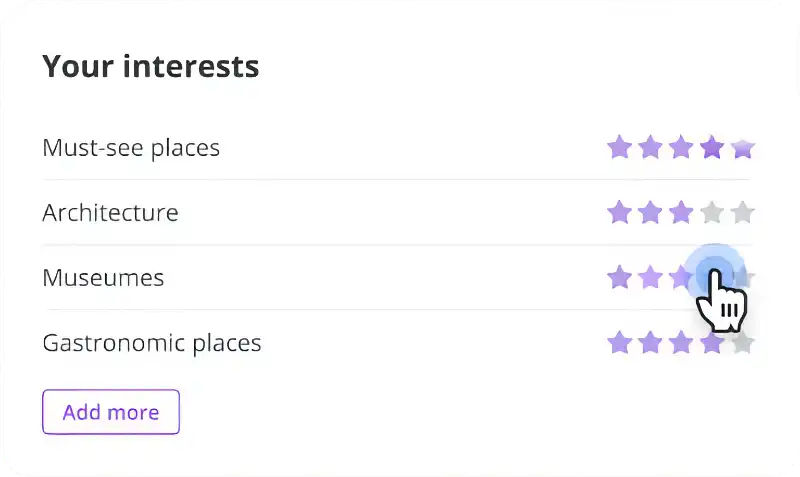
Task: Click second star for Gastronomic places
Action: 650,342
